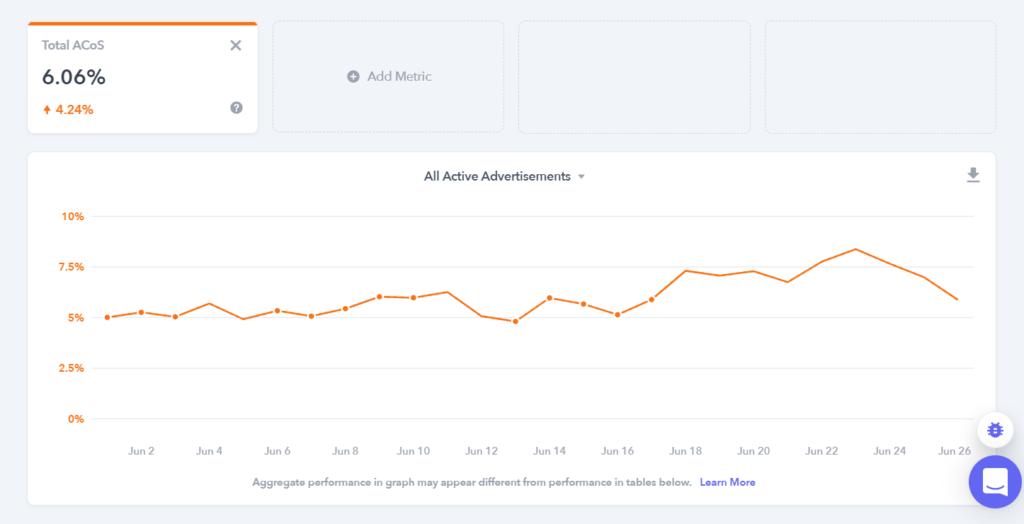Open the bug report button

995,429
